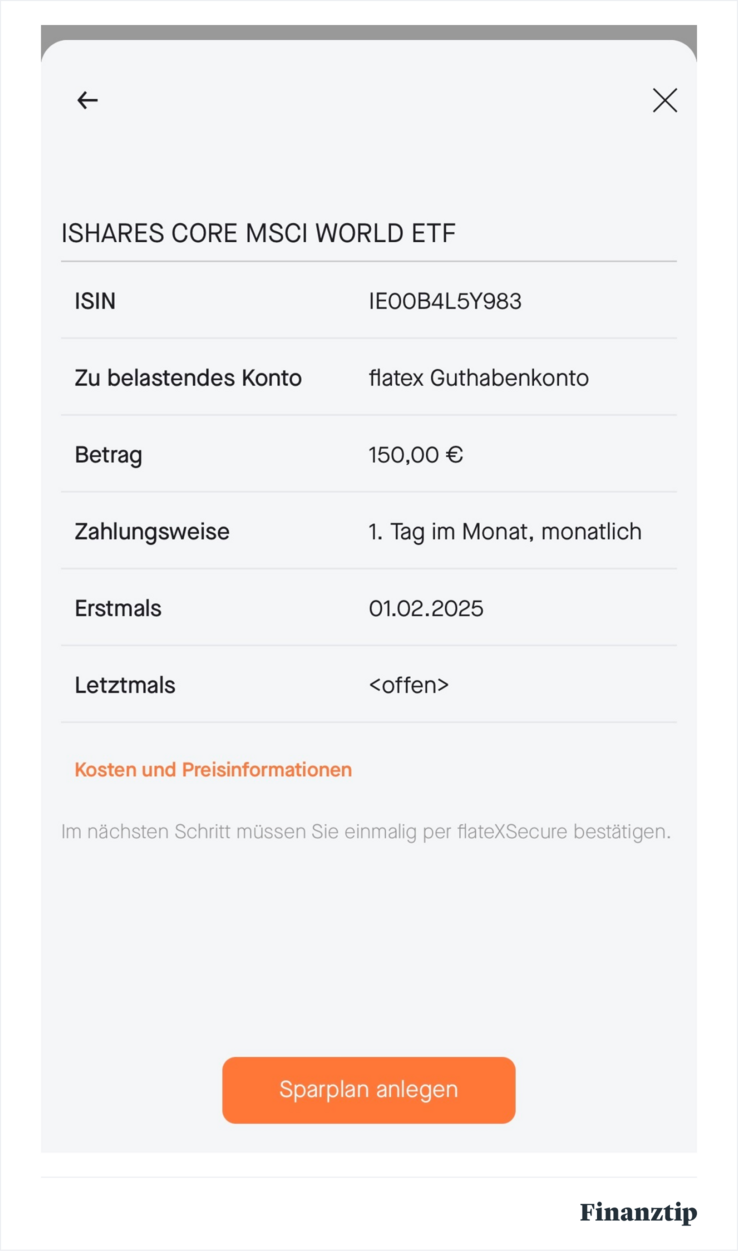Image resolution: width=738 pixels, height=1251 pixels.
Task: Open Kosten und Preisinformationen link
Action: pos(213,770)
